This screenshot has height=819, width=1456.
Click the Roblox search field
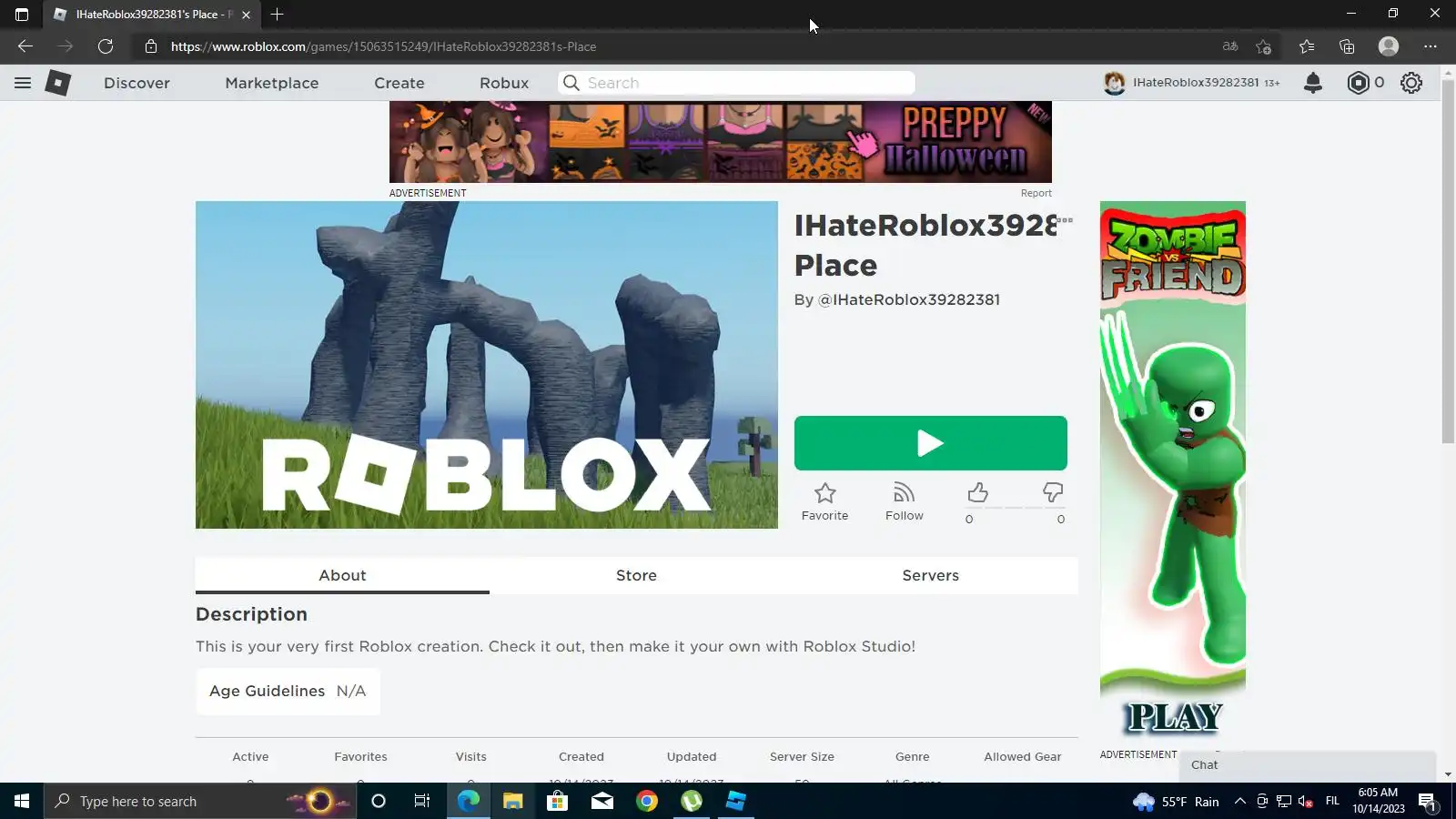[x=736, y=83]
